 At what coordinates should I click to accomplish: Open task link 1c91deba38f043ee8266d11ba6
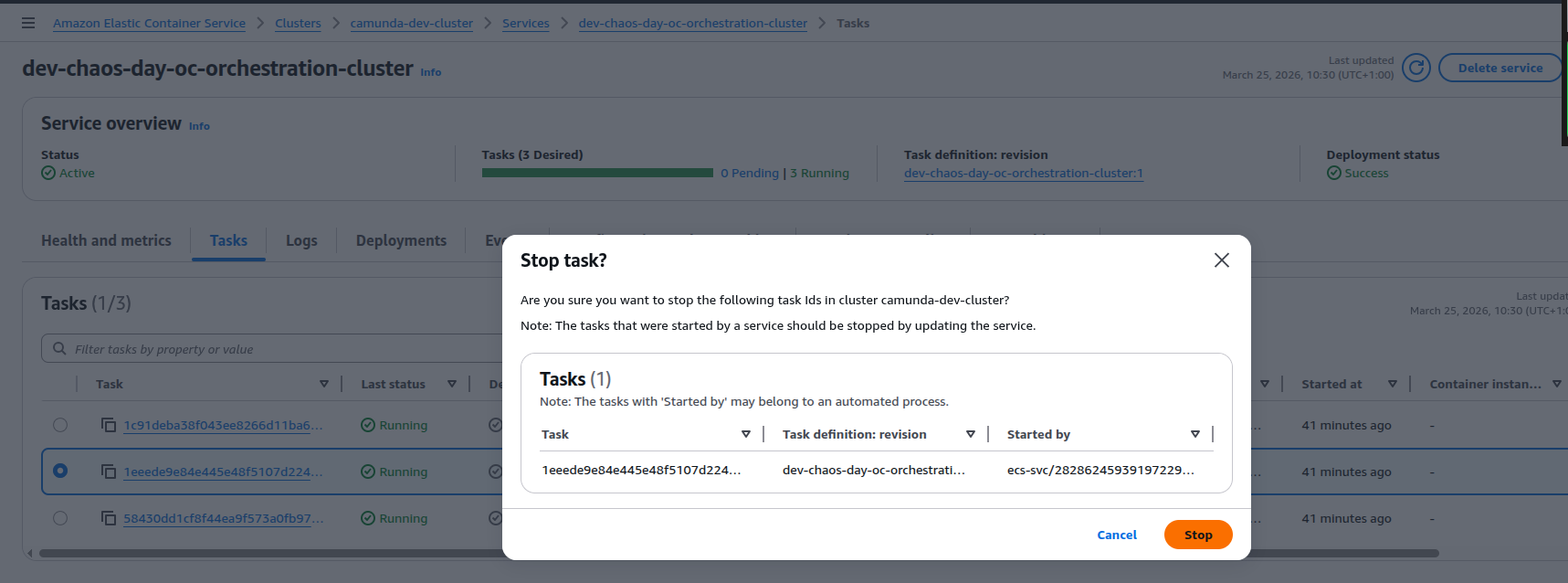pyautogui.click(x=224, y=425)
